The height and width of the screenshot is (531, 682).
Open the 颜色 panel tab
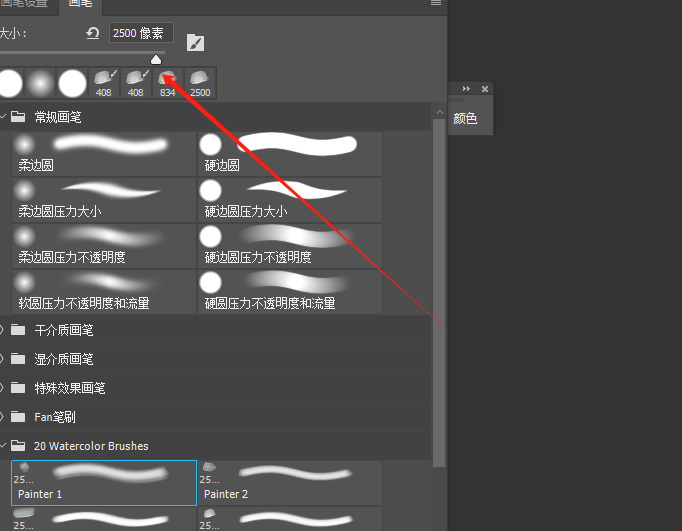[x=465, y=118]
